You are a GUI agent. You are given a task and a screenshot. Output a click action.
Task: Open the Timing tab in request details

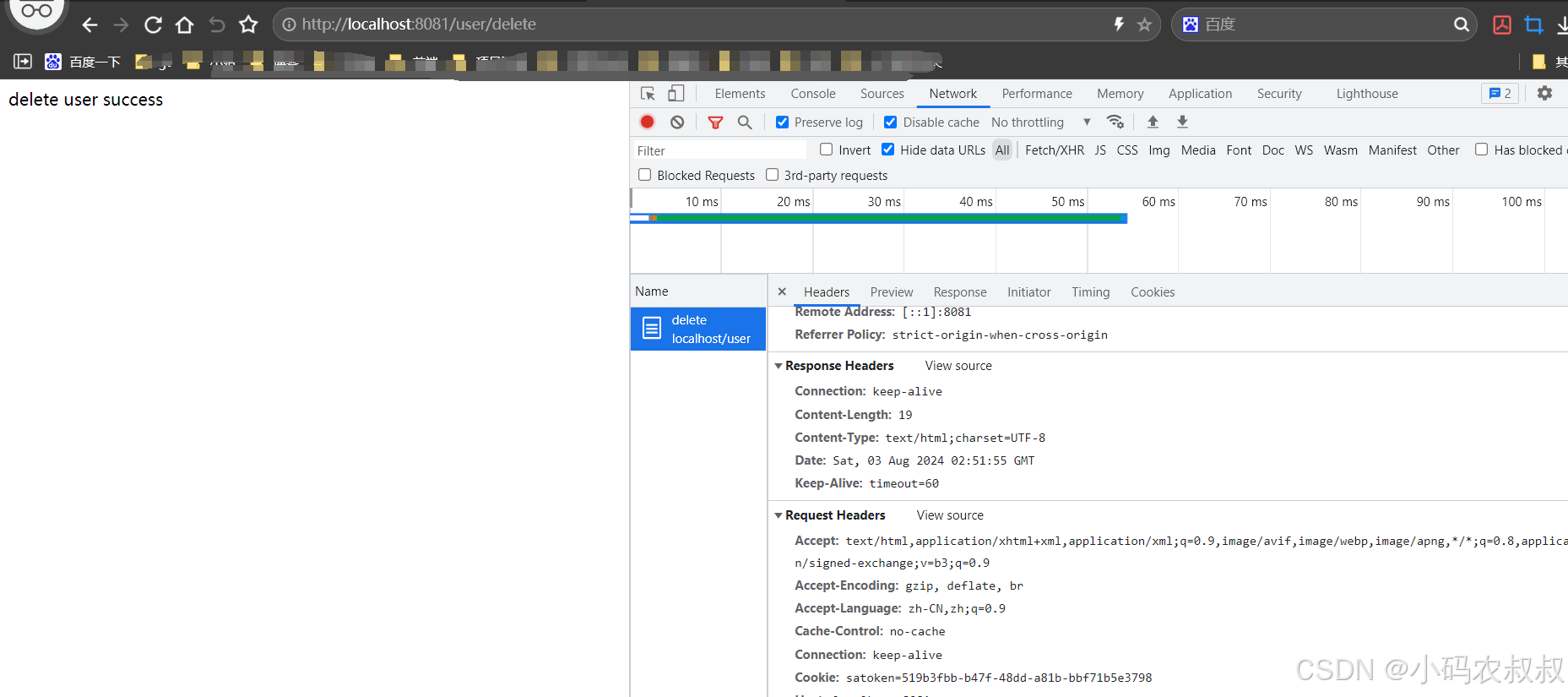1090,292
